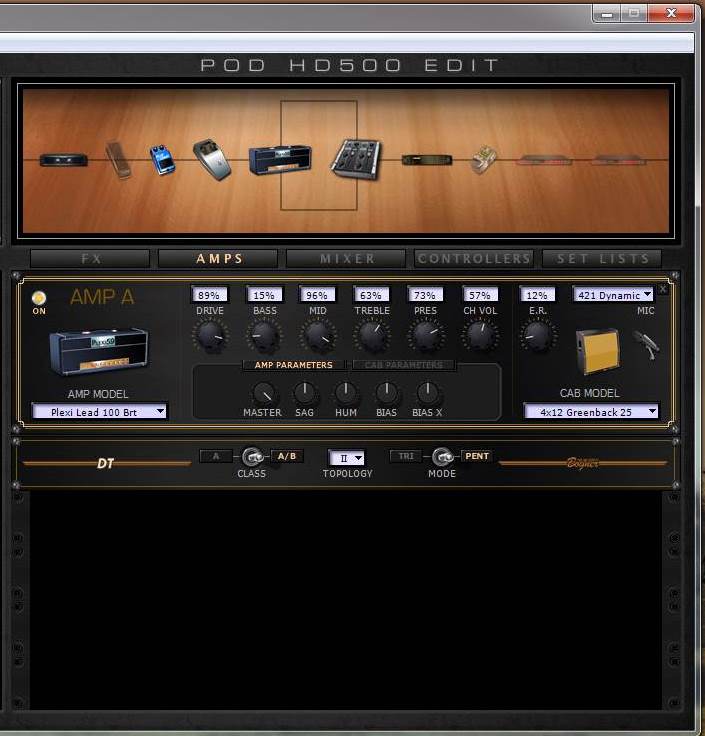
Task: Click the E.R. knob
Action: [537, 336]
